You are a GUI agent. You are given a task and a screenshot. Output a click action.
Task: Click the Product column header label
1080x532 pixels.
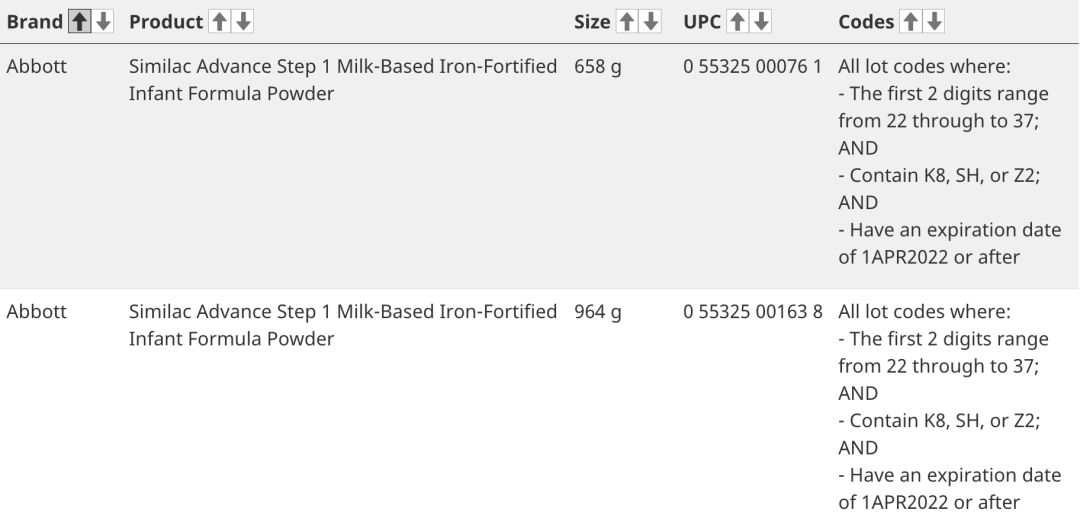pyautogui.click(x=165, y=22)
